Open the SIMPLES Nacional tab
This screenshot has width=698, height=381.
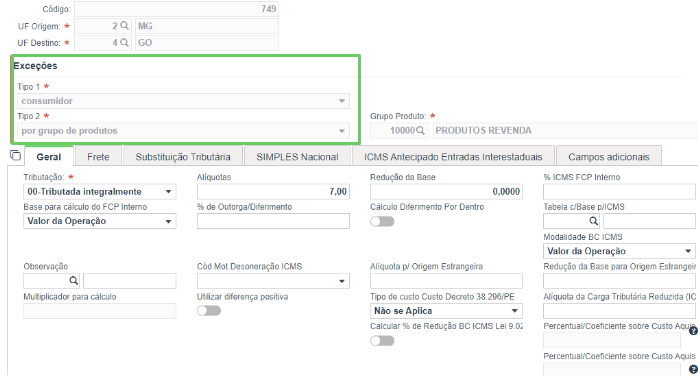click(x=297, y=157)
